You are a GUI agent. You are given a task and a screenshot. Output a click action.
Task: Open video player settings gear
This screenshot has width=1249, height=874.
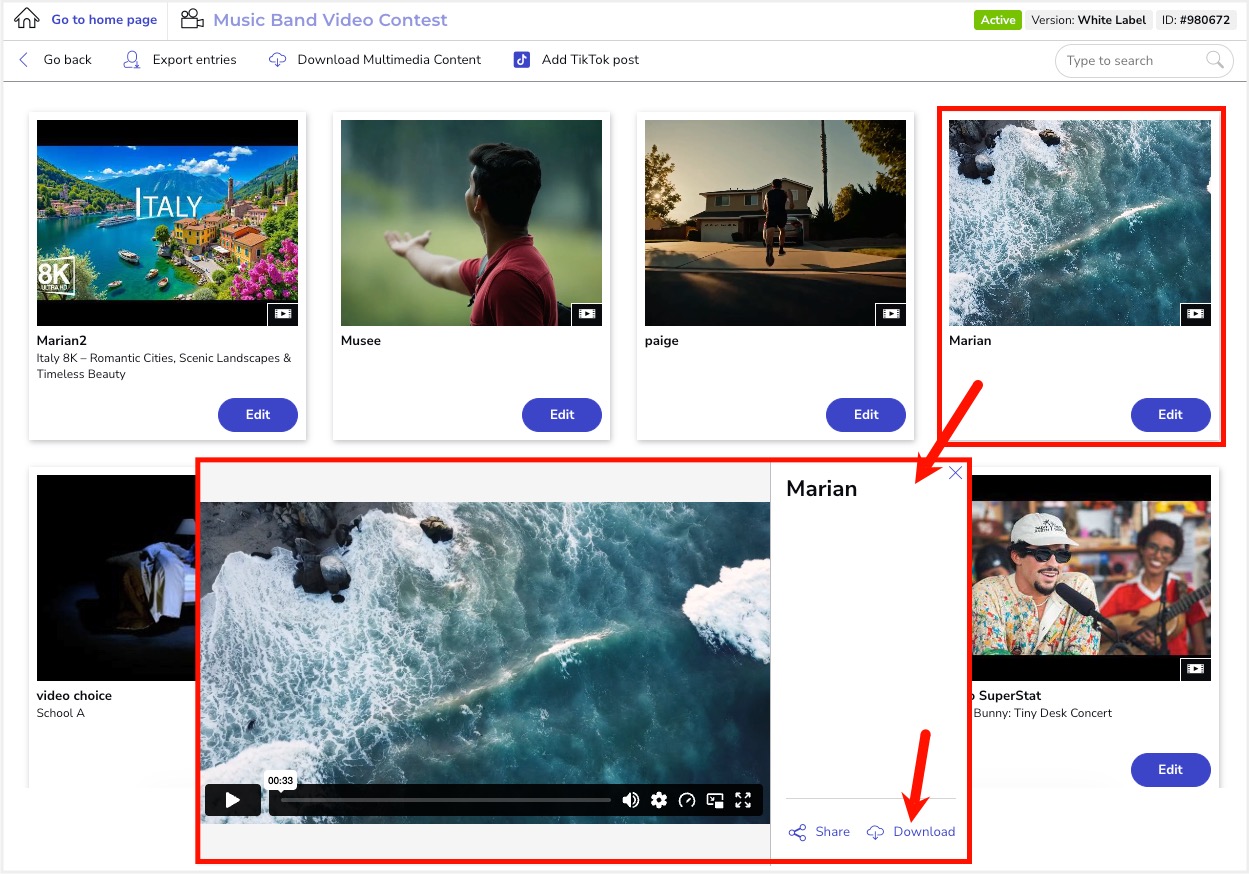pos(659,800)
